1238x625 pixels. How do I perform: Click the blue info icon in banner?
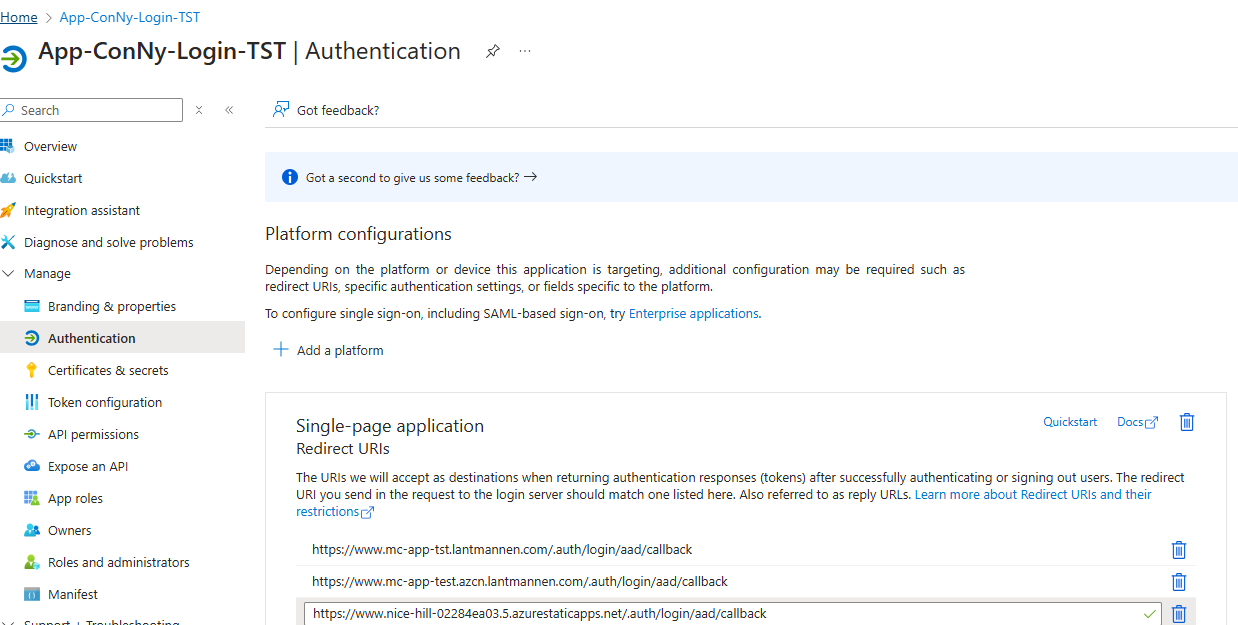point(290,177)
